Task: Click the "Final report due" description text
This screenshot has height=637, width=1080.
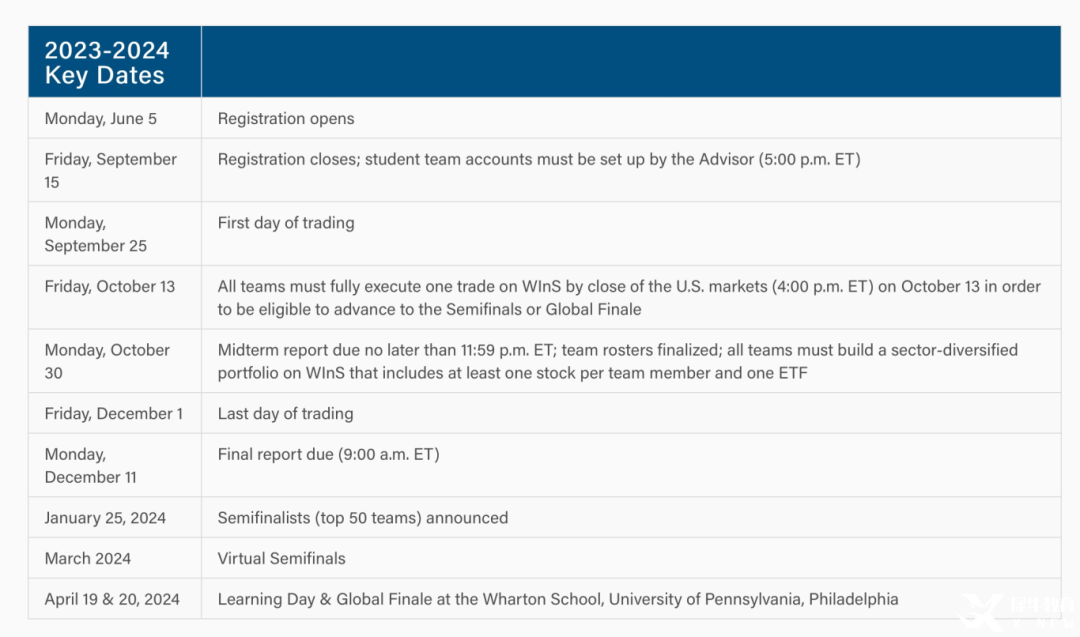Action: (328, 455)
